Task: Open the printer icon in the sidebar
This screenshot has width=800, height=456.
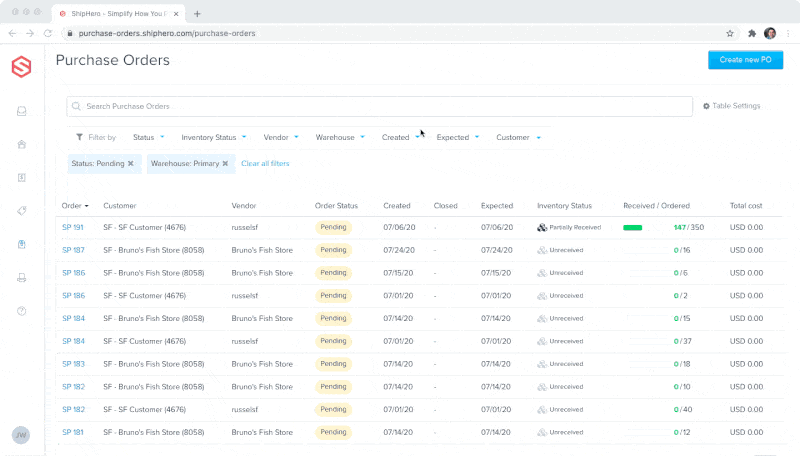Action: [21, 277]
